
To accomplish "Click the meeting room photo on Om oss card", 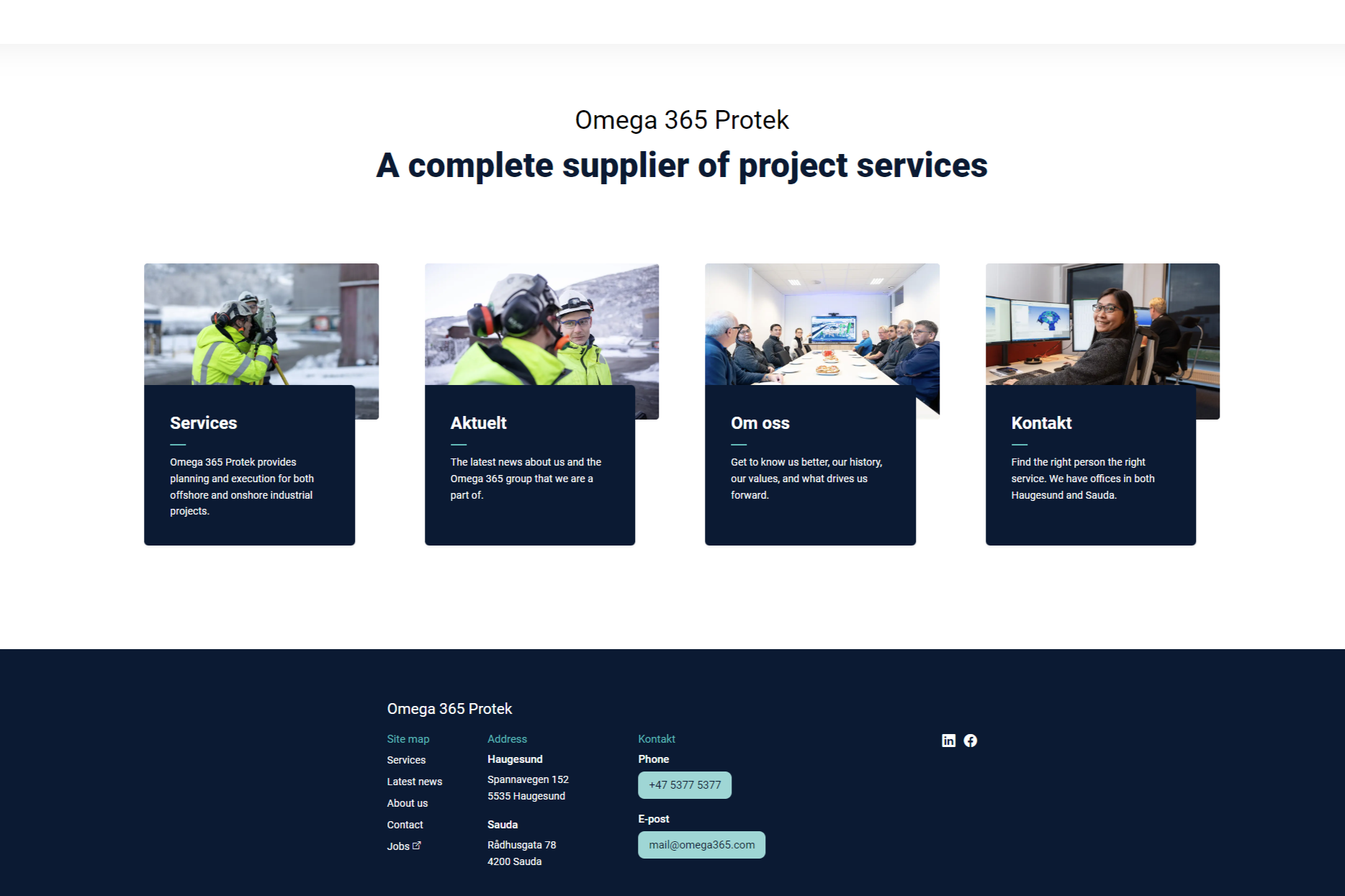I will coord(822,325).
